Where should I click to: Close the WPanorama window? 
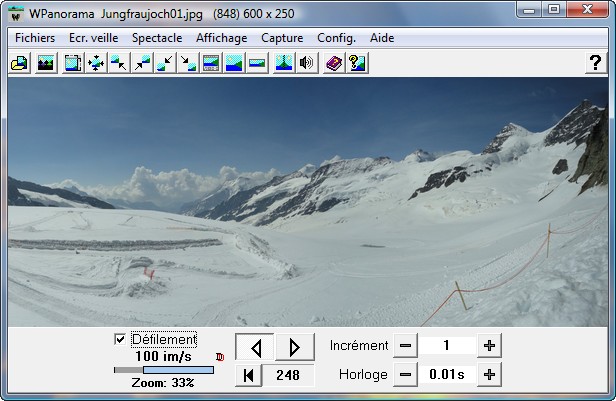588,10
